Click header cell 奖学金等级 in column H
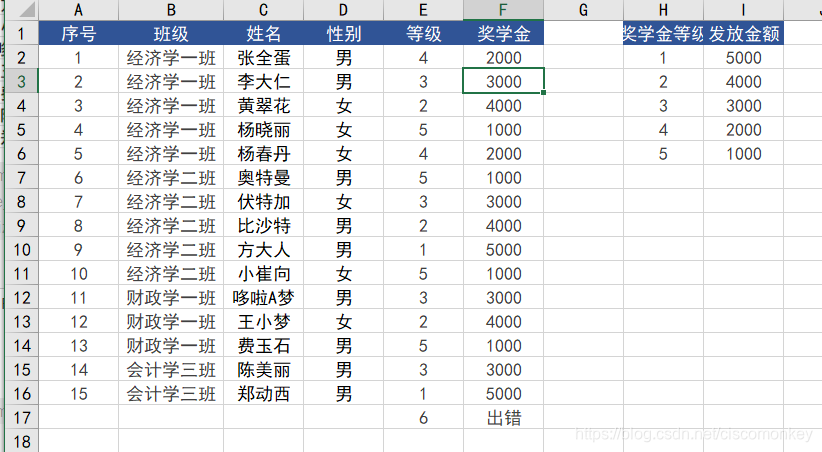Viewport: 822px width, 452px height. click(x=663, y=34)
